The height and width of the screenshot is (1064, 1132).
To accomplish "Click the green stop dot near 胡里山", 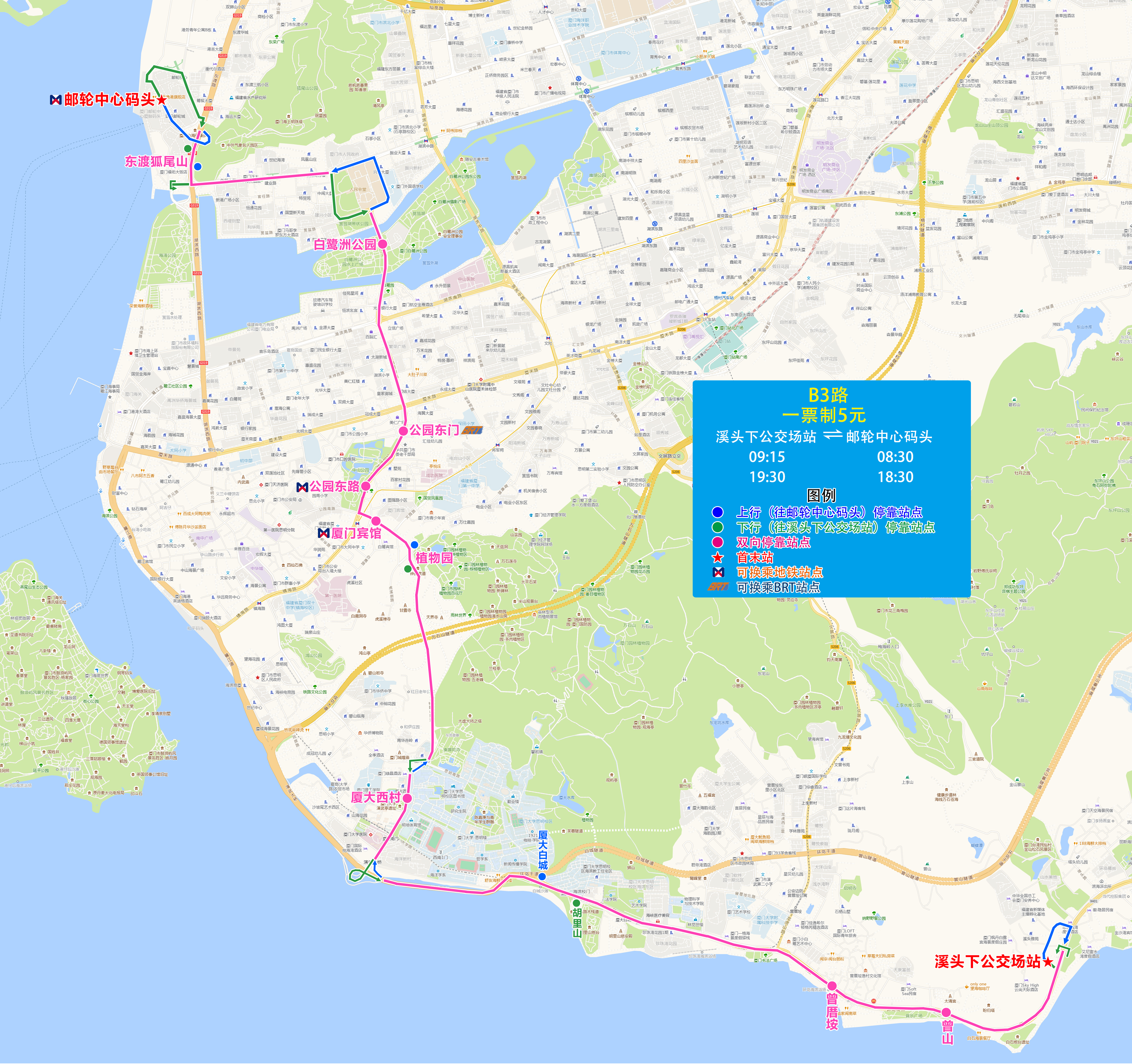I will [576, 905].
